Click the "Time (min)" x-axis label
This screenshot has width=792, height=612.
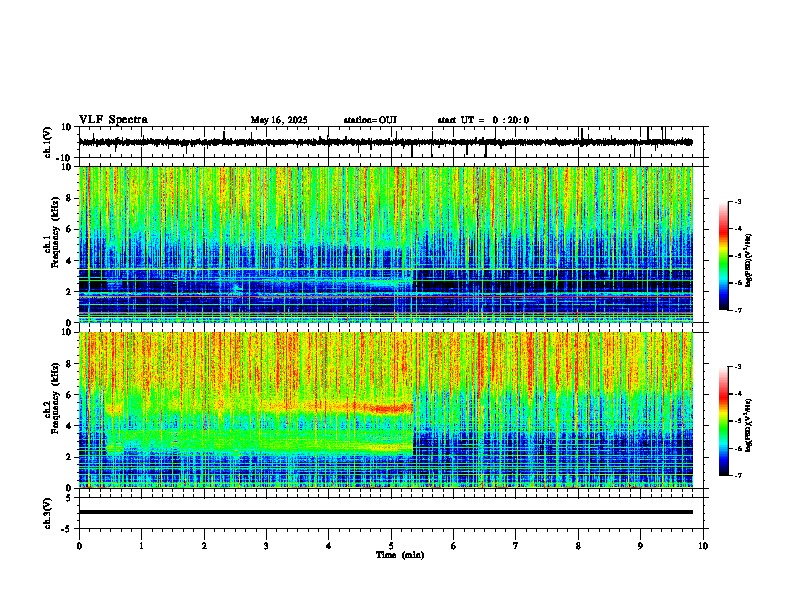coord(400,555)
